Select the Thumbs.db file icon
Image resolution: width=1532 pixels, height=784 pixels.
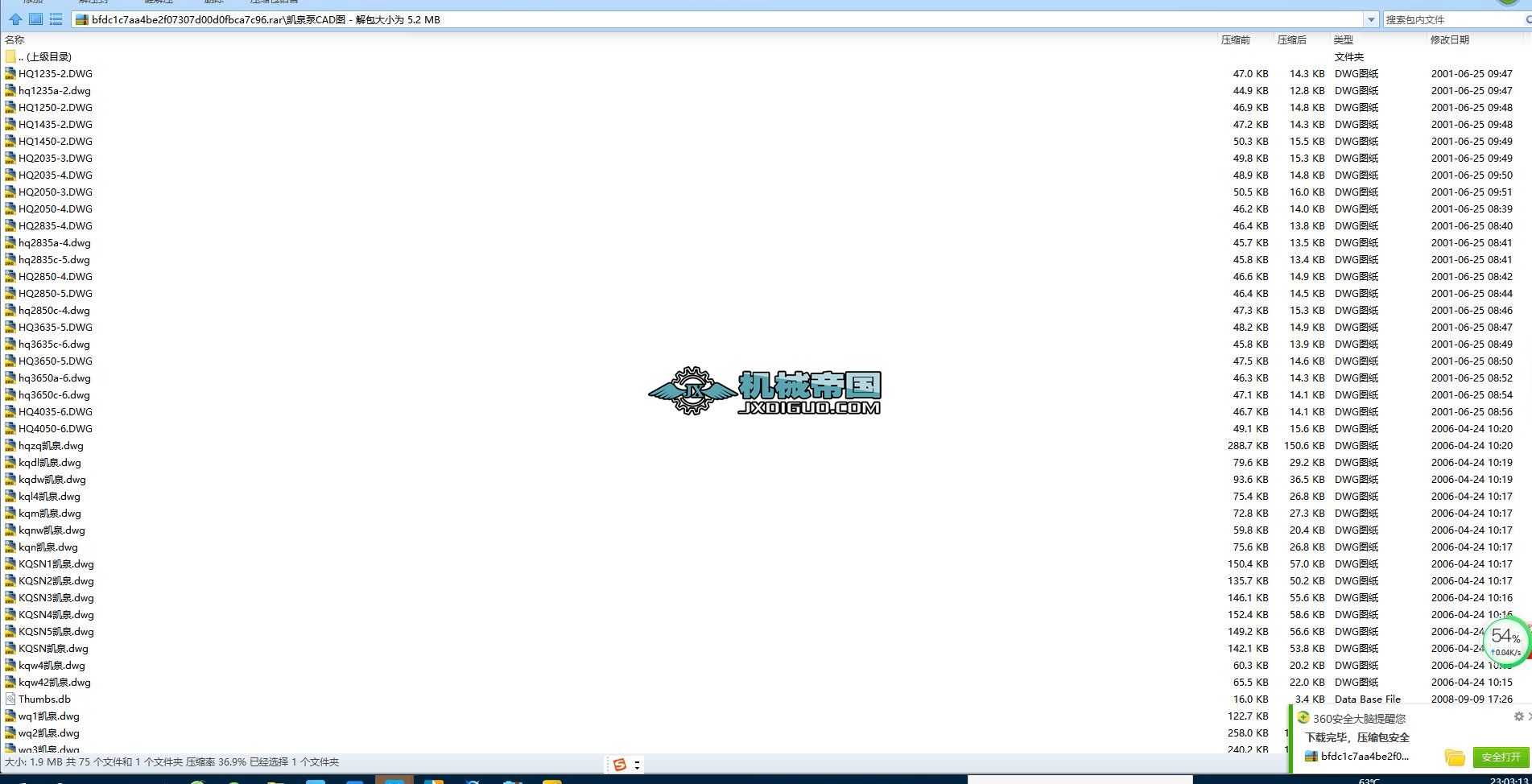[10, 699]
